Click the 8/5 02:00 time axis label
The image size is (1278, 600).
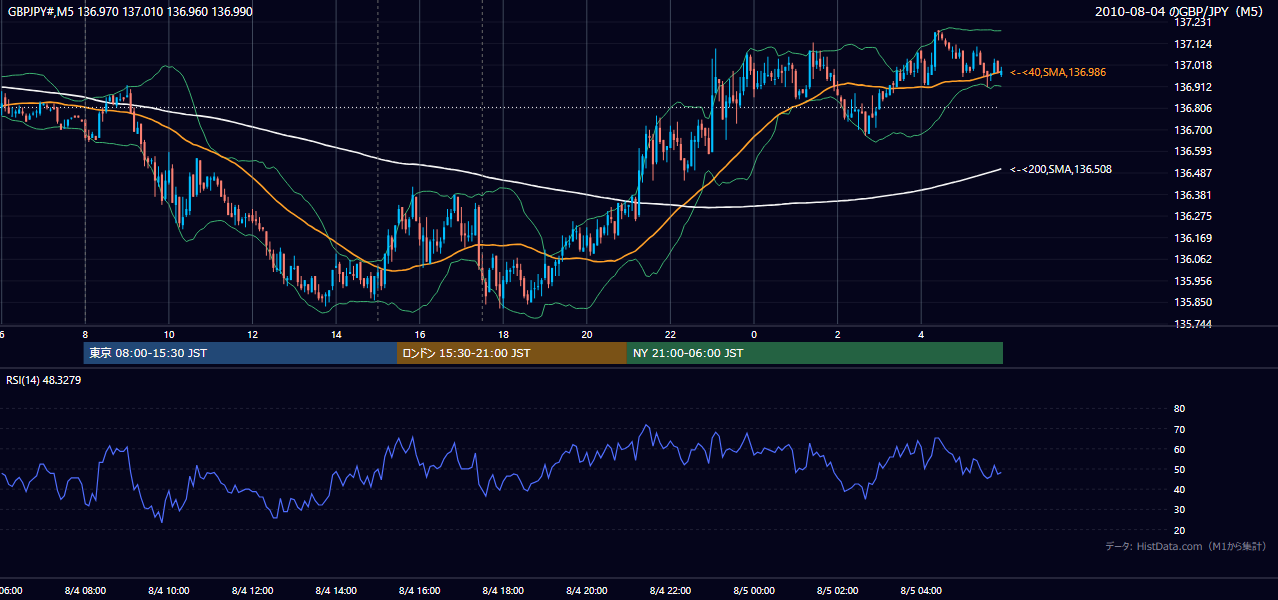coord(838,590)
